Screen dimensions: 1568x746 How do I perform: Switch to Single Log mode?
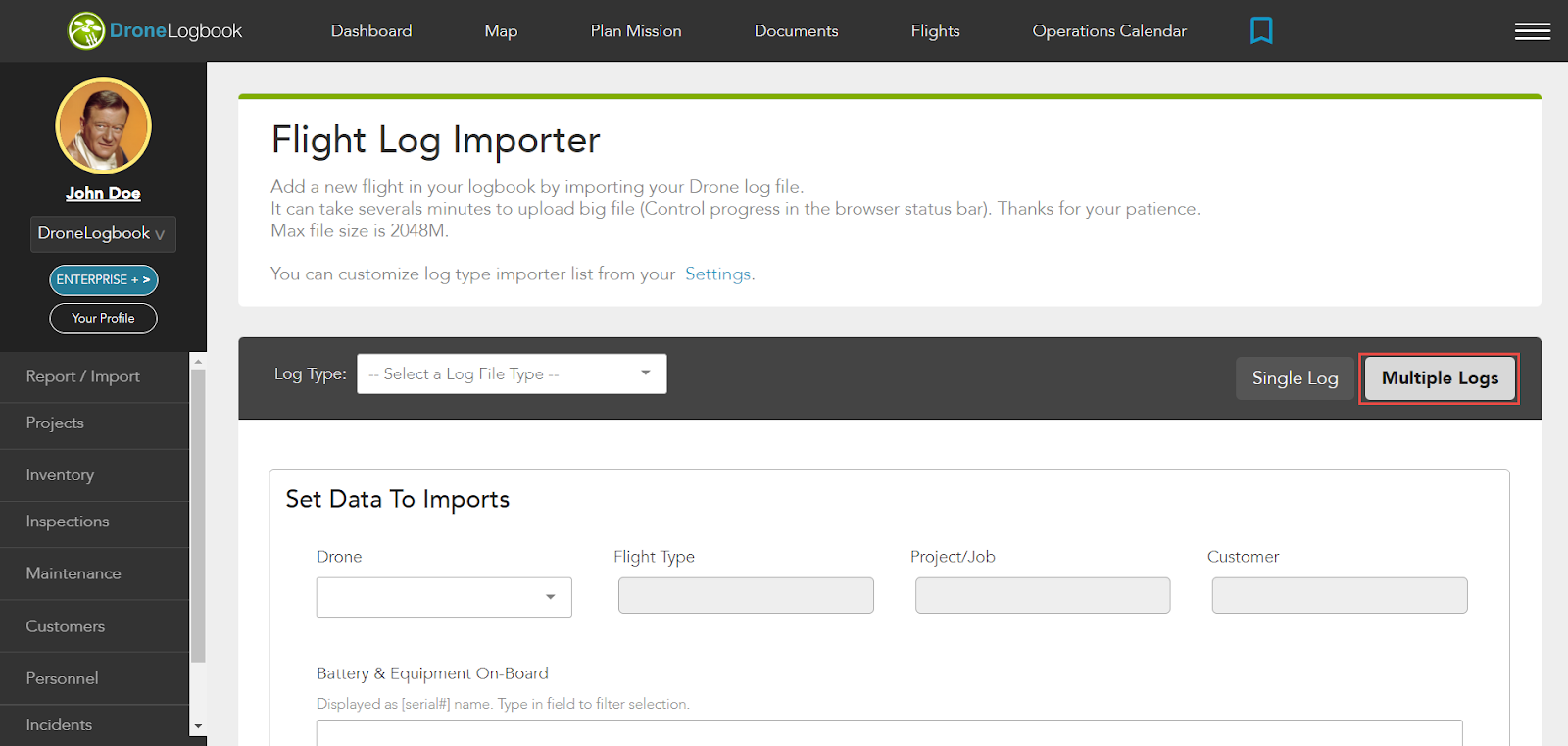click(x=1295, y=378)
